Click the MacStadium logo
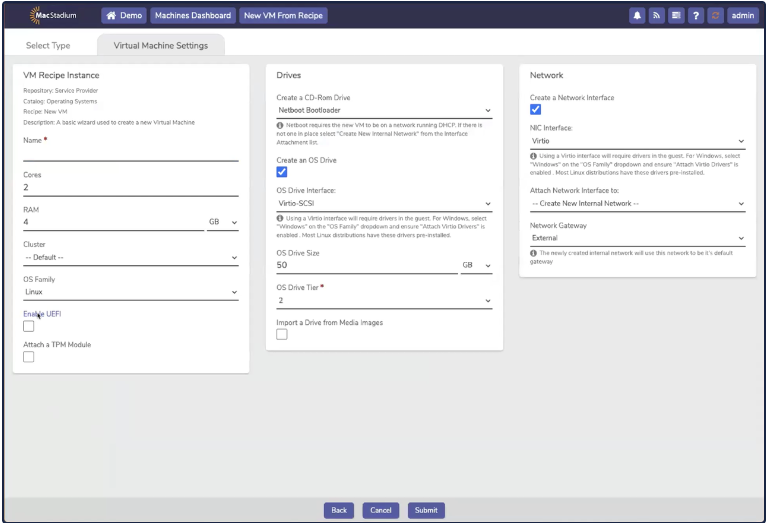The image size is (769, 523). pos(50,15)
